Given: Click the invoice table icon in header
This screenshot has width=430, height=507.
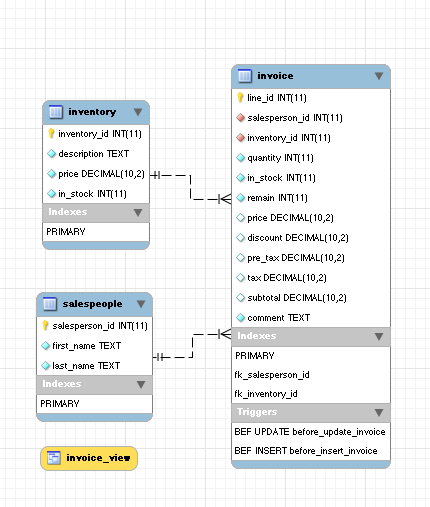Looking at the screenshot, I should [x=245, y=76].
